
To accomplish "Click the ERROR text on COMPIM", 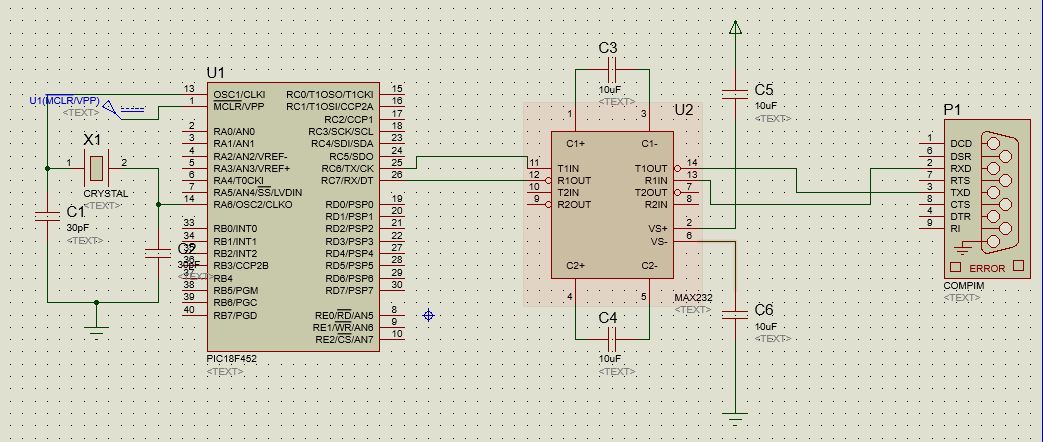I will click(x=987, y=269).
